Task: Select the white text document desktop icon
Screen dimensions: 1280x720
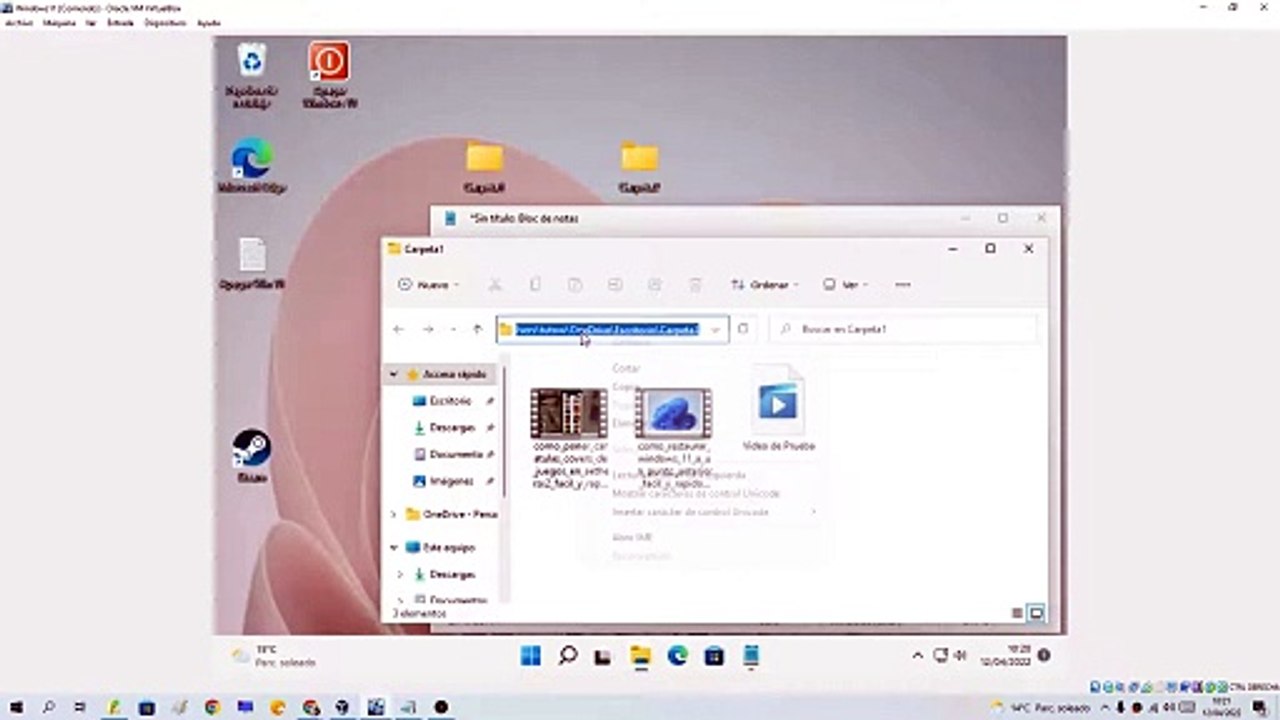Action: (252, 264)
